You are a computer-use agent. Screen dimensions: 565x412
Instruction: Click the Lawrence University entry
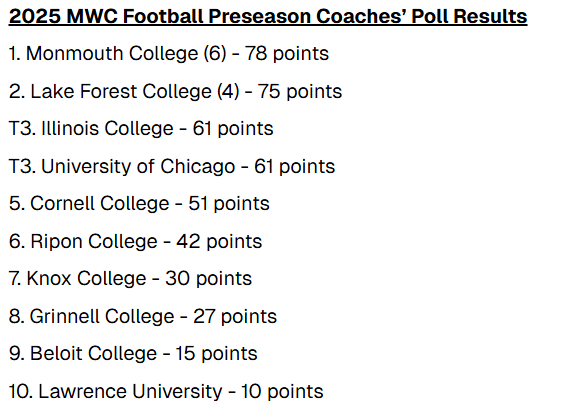click(x=166, y=392)
